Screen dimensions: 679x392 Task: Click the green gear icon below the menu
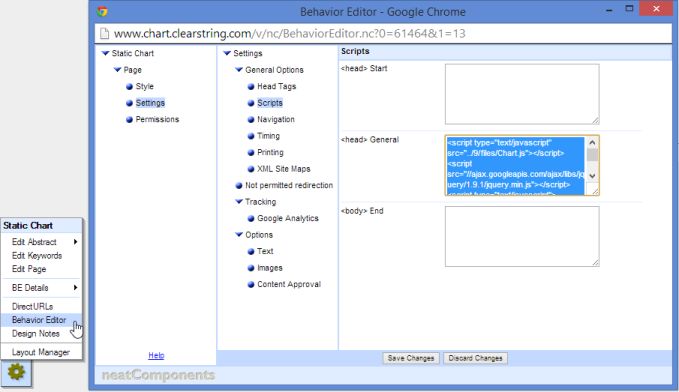point(16,372)
